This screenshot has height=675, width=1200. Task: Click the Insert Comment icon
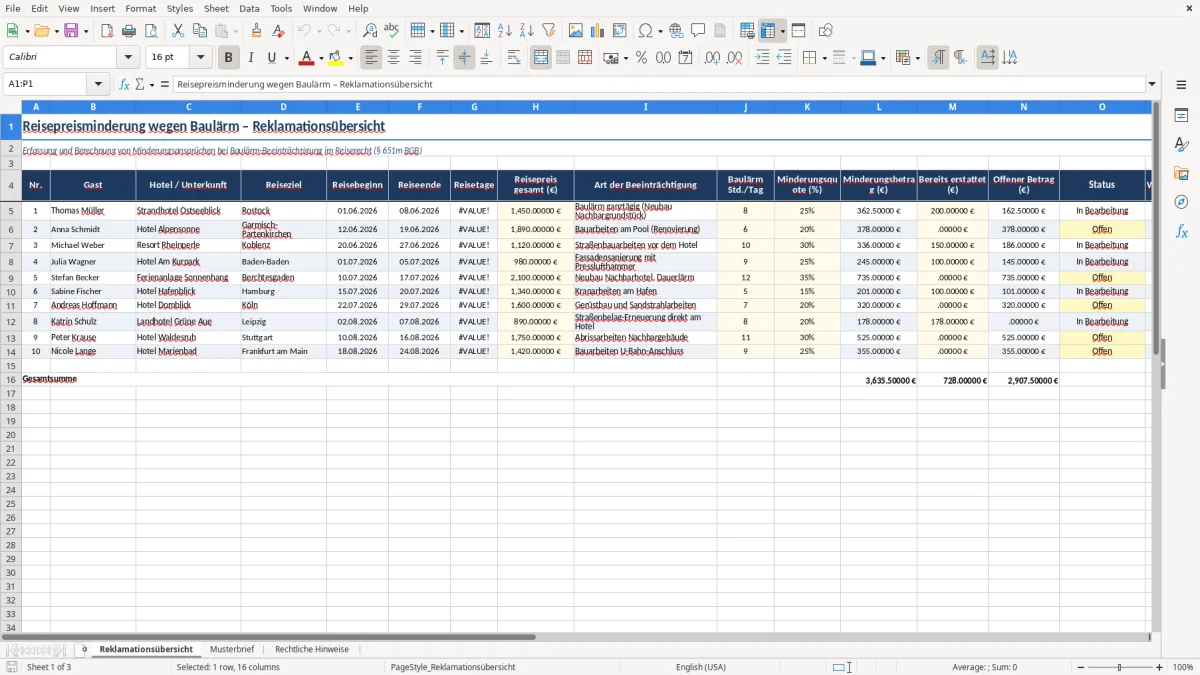point(698,31)
